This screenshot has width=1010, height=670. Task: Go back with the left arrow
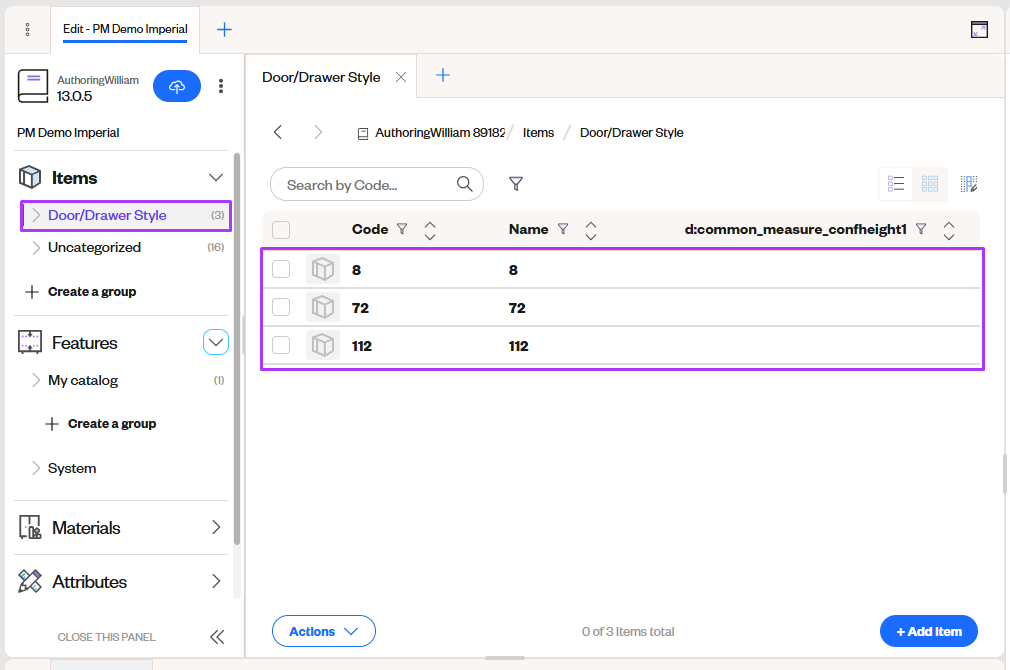pos(278,133)
